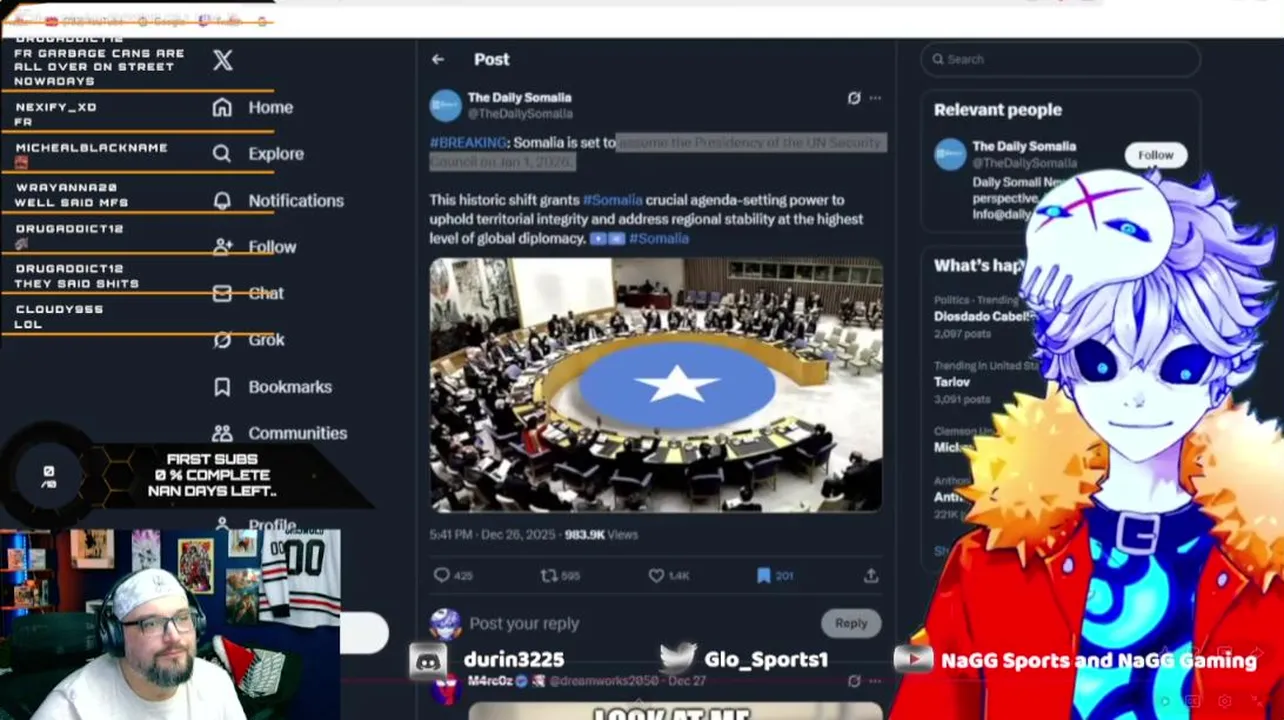The width and height of the screenshot is (1284, 720).
Task: Click the share icon on post
Action: click(x=871, y=575)
